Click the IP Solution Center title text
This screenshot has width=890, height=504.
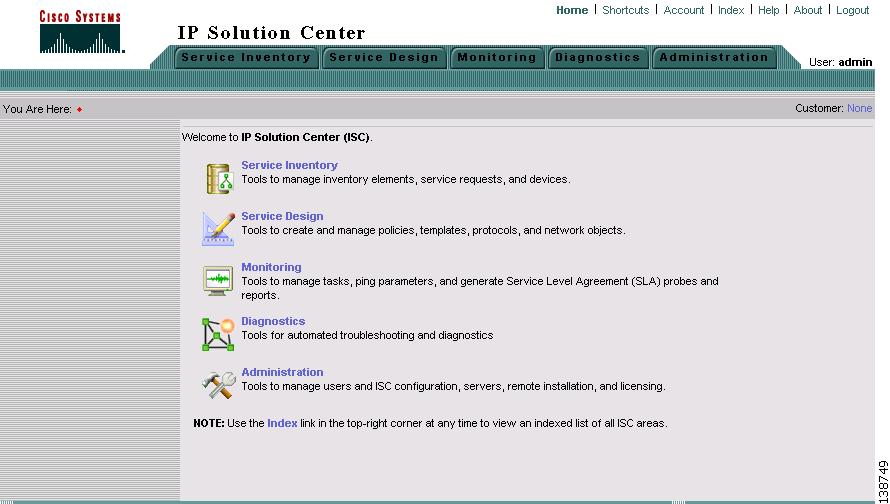point(271,33)
